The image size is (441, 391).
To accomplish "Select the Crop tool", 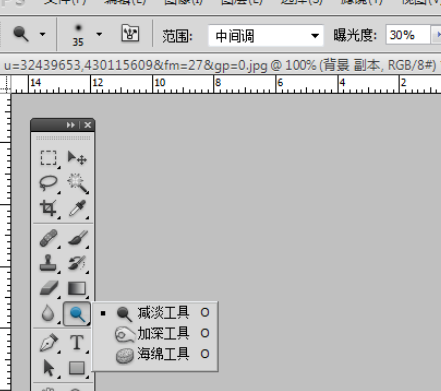I will click(49, 208).
